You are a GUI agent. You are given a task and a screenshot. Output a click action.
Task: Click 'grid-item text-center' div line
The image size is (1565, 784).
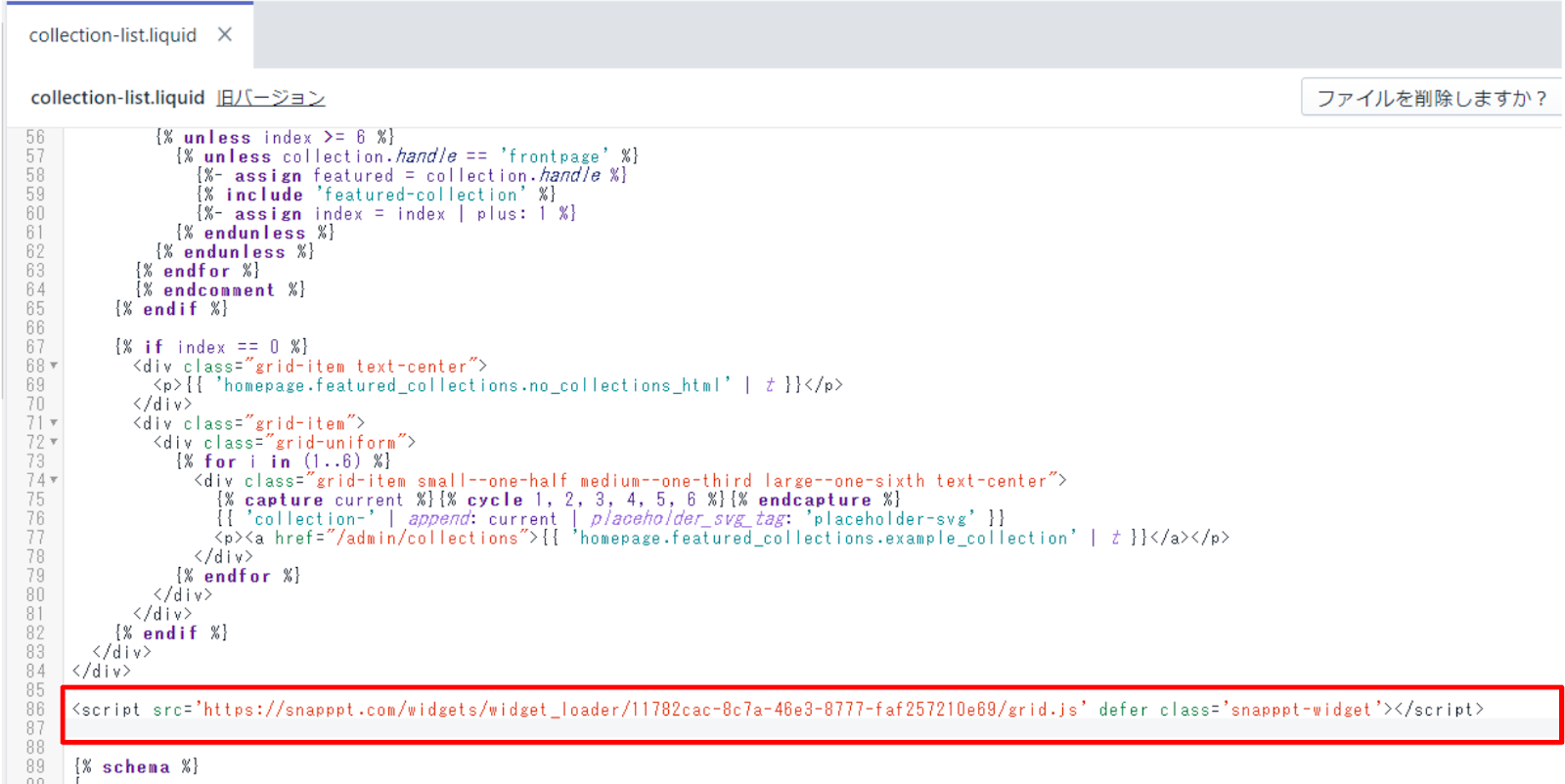310,367
